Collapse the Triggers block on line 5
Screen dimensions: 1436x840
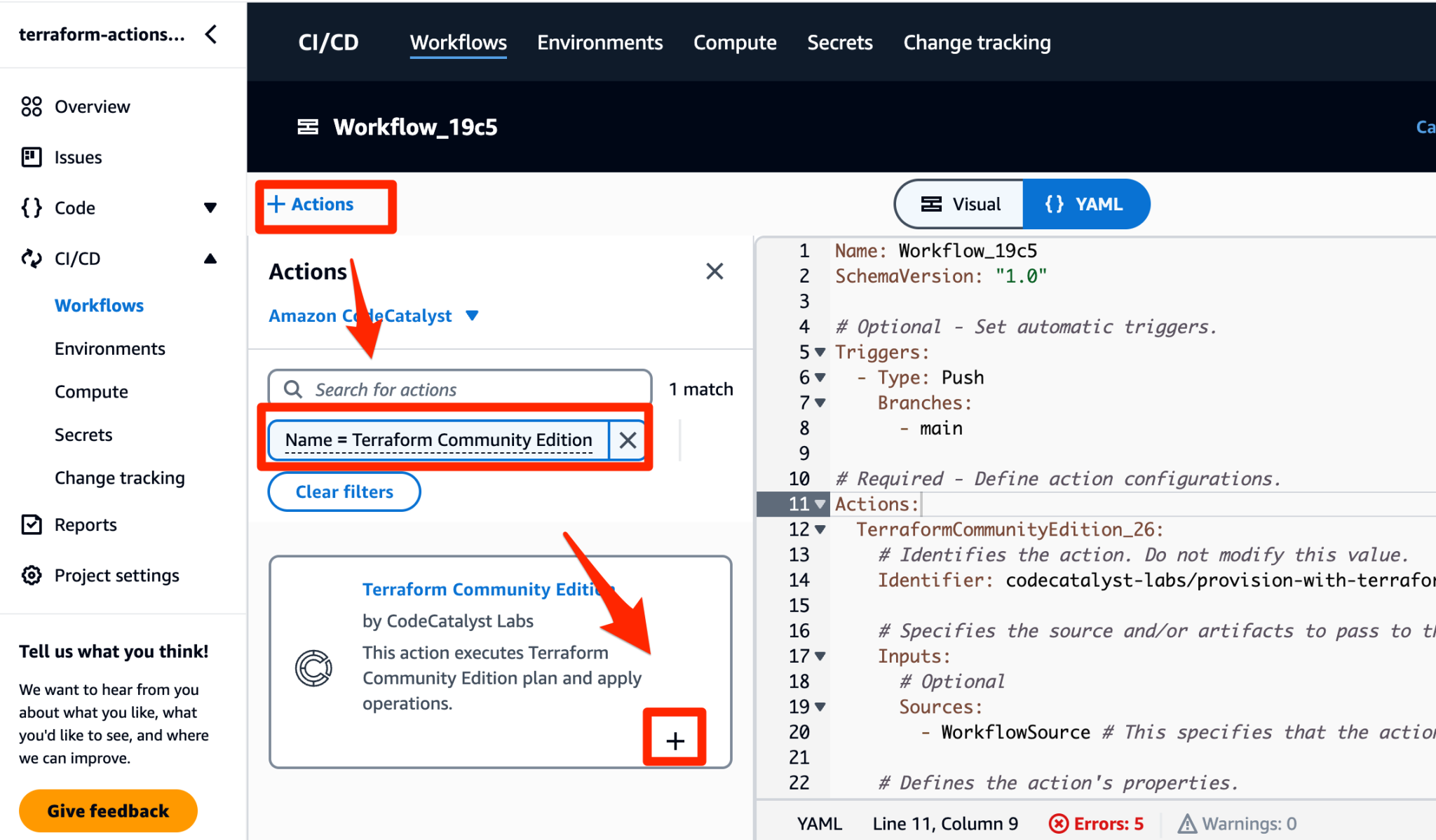coord(820,352)
